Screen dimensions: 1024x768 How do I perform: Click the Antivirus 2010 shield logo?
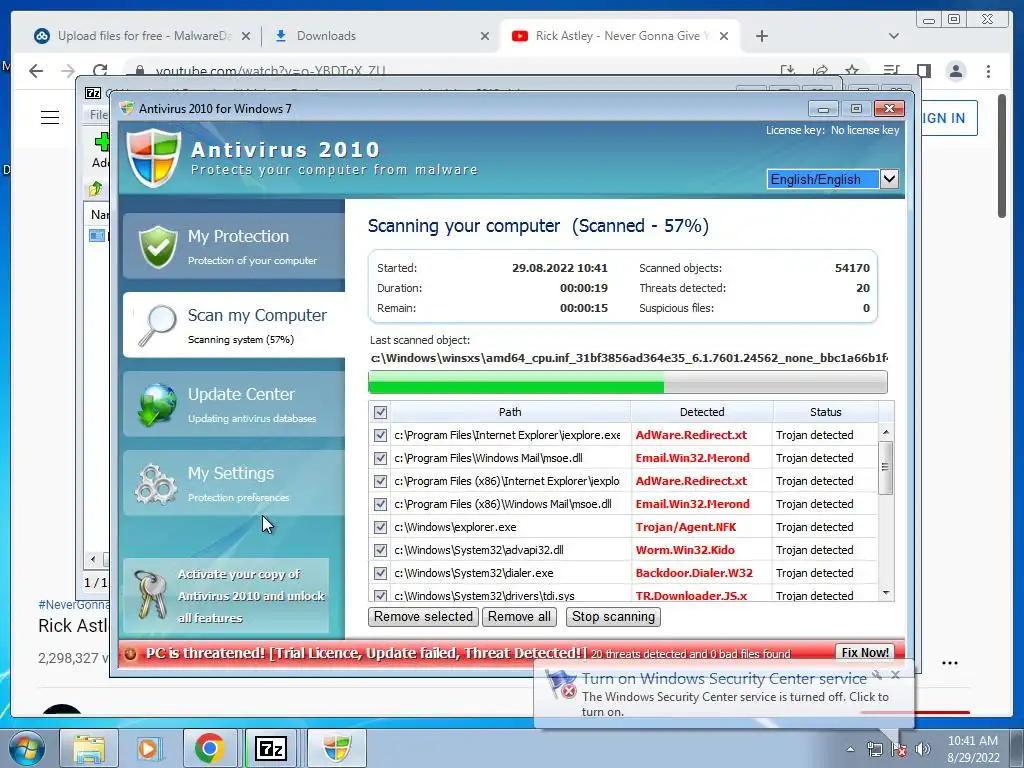tap(153, 158)
